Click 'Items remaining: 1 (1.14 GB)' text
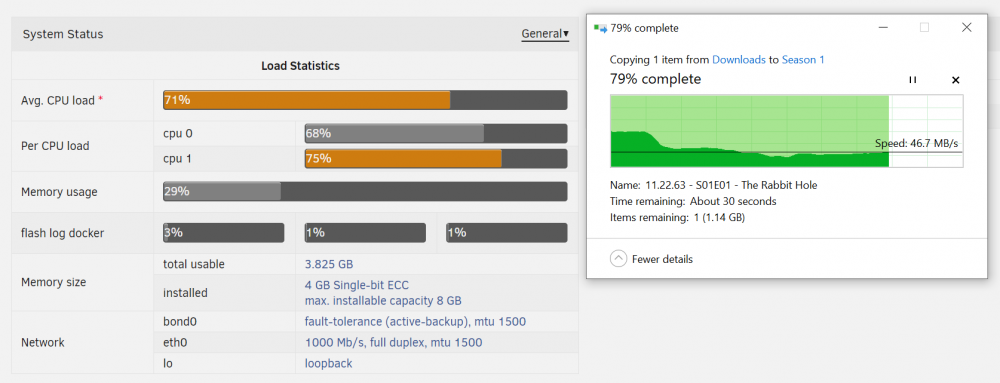The height and width of the screenshot is (383, 1000). coord(677,217)
